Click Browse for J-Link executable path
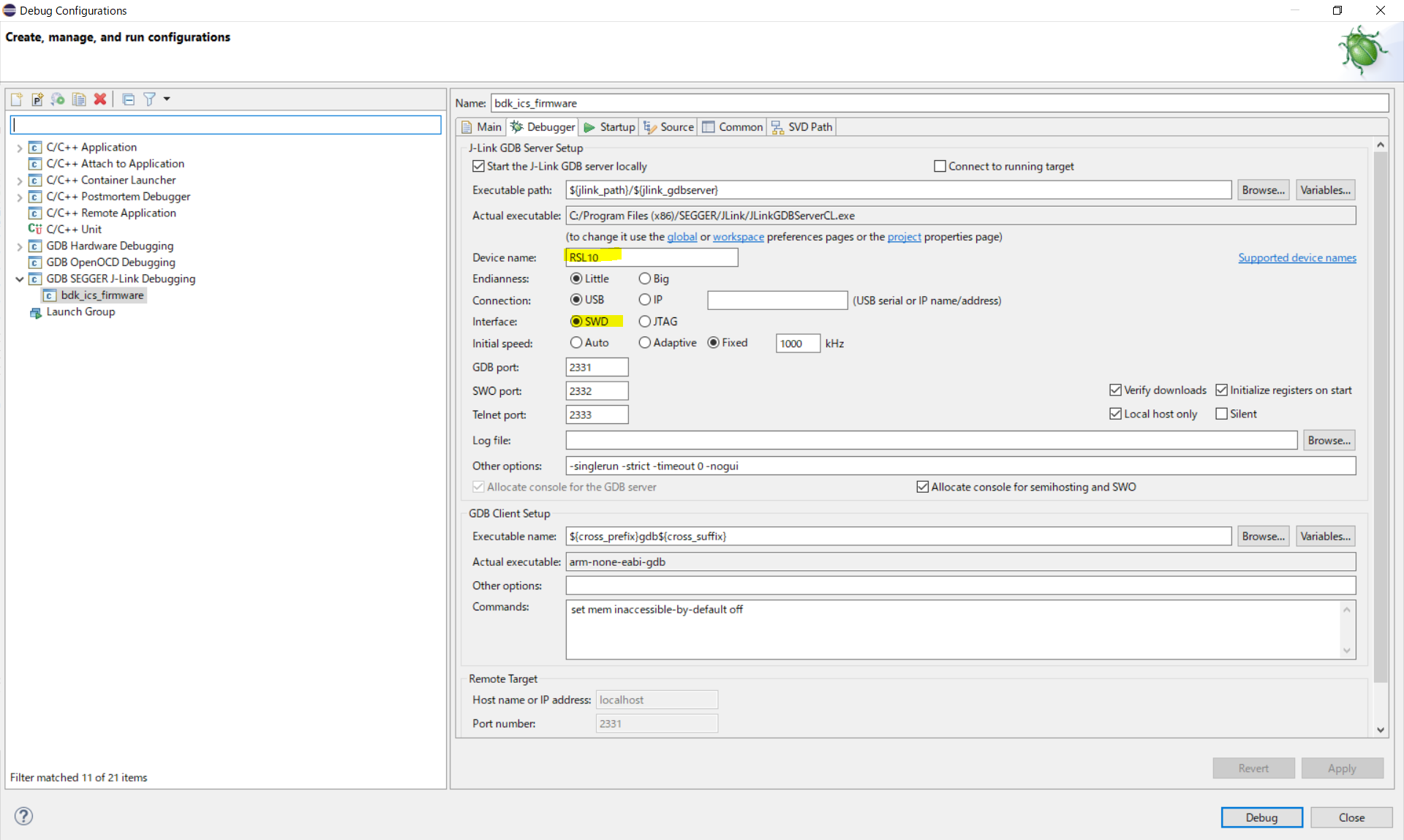1404x840 pixels. coord(1263,190)
